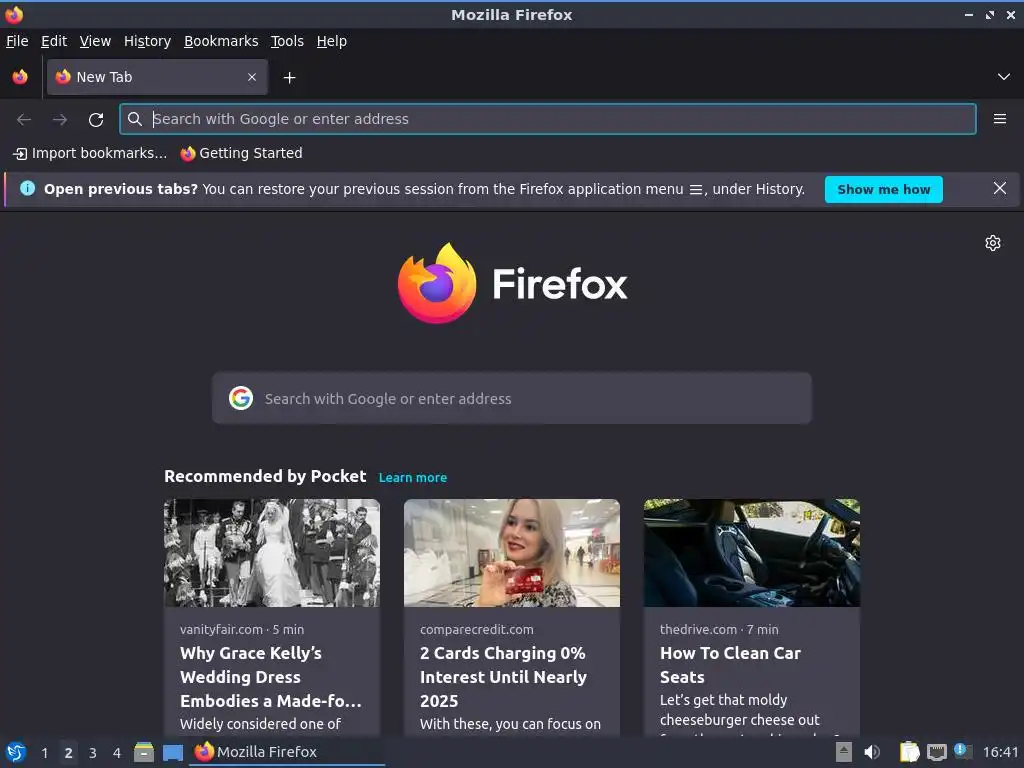Open Why Grace Kelly's Wedding Dress article
Image resolution: width=1024 pixels, height=768 pixels.
(270, 677)
